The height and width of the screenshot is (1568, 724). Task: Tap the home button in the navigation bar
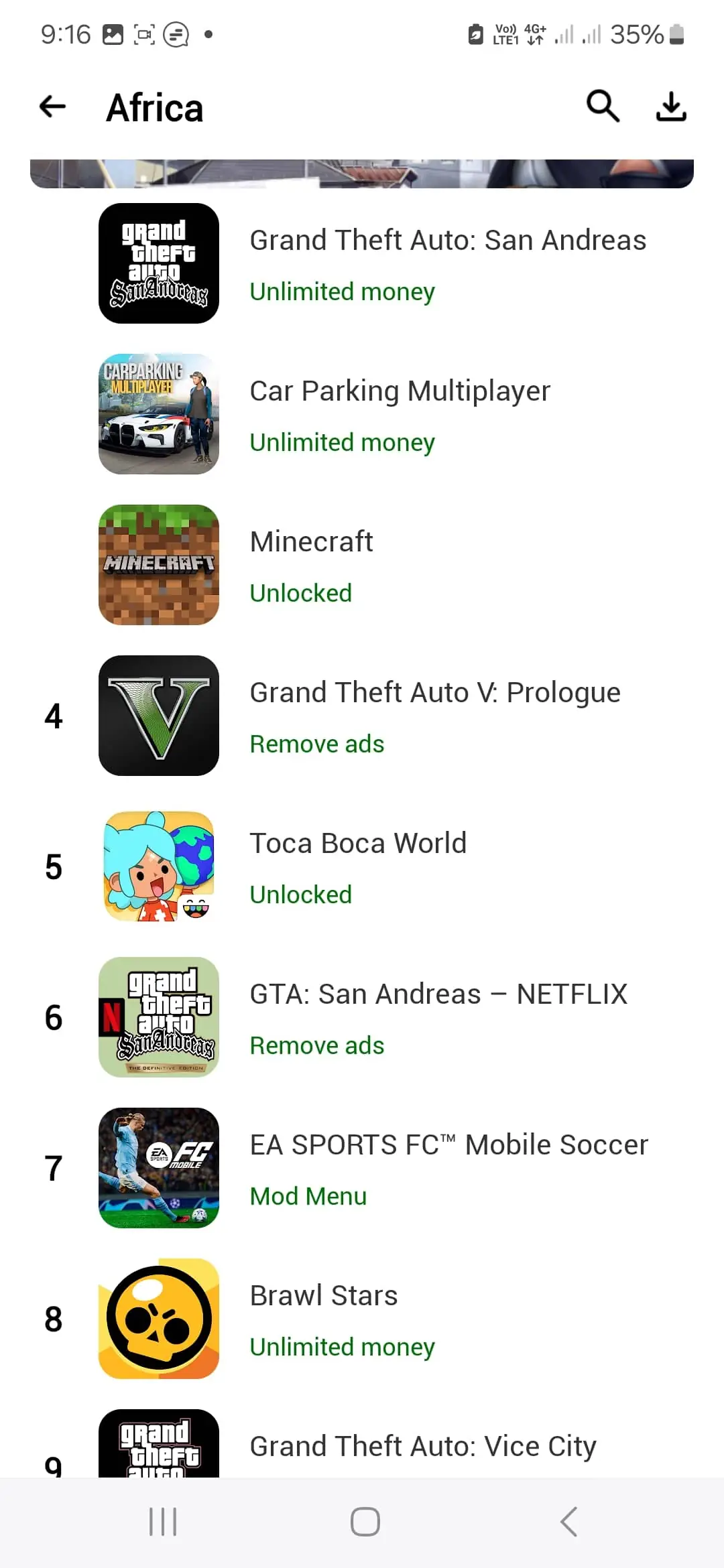(x=365, y=1522)
